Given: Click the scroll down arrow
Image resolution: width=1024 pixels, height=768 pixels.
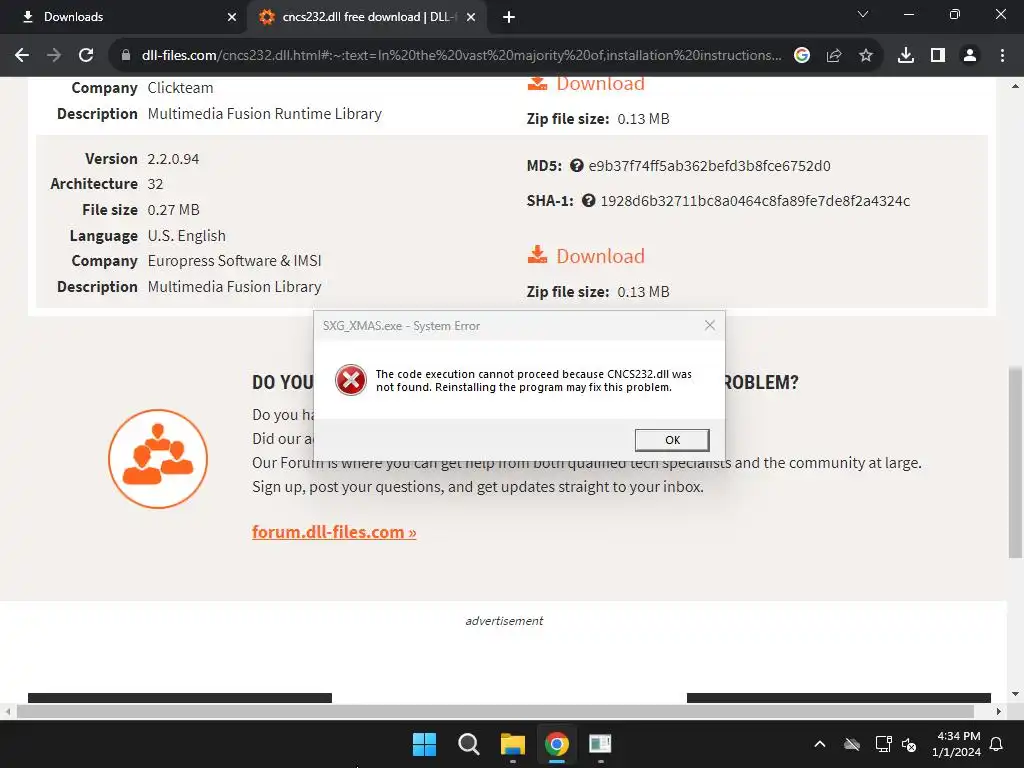Looking at the screenshot, I should tap(1016, 694).
